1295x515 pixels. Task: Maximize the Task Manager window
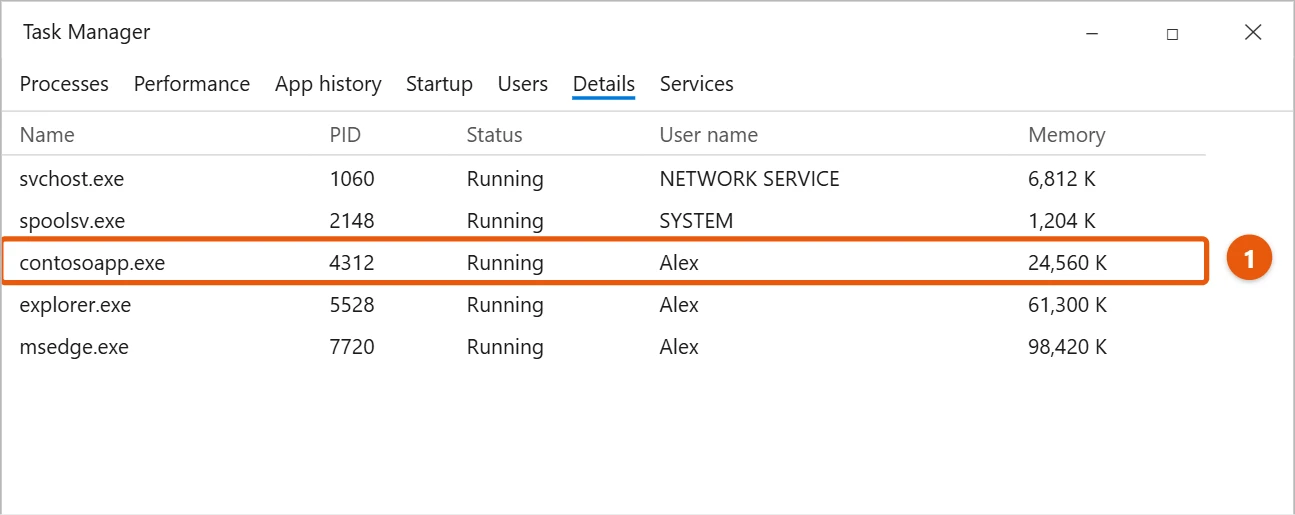(1172, 33)
